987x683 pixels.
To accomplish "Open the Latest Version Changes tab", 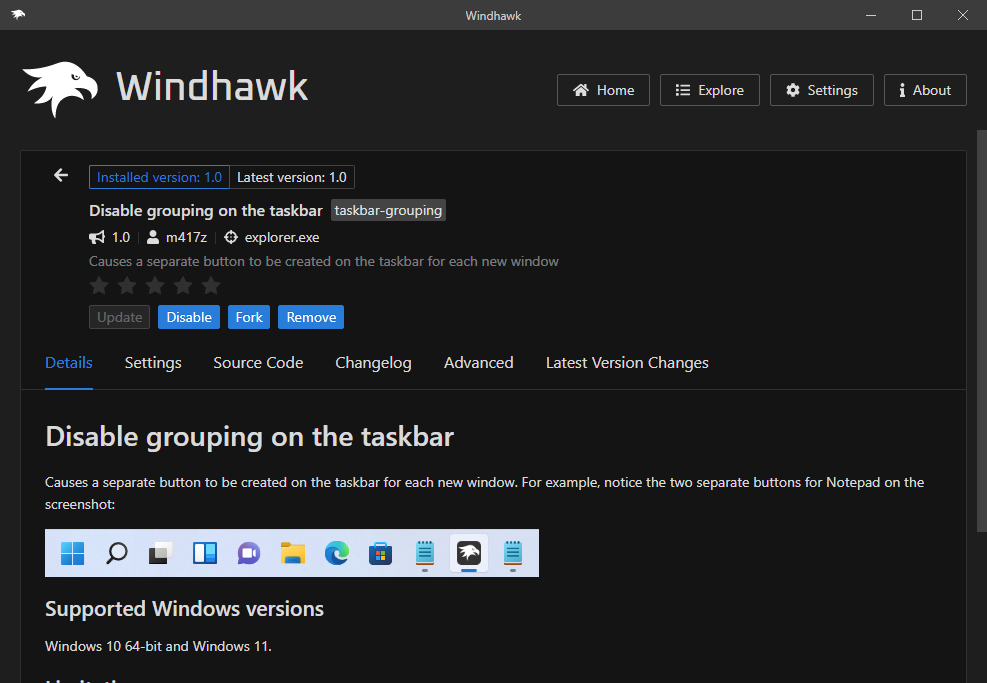I will (627, 363).
